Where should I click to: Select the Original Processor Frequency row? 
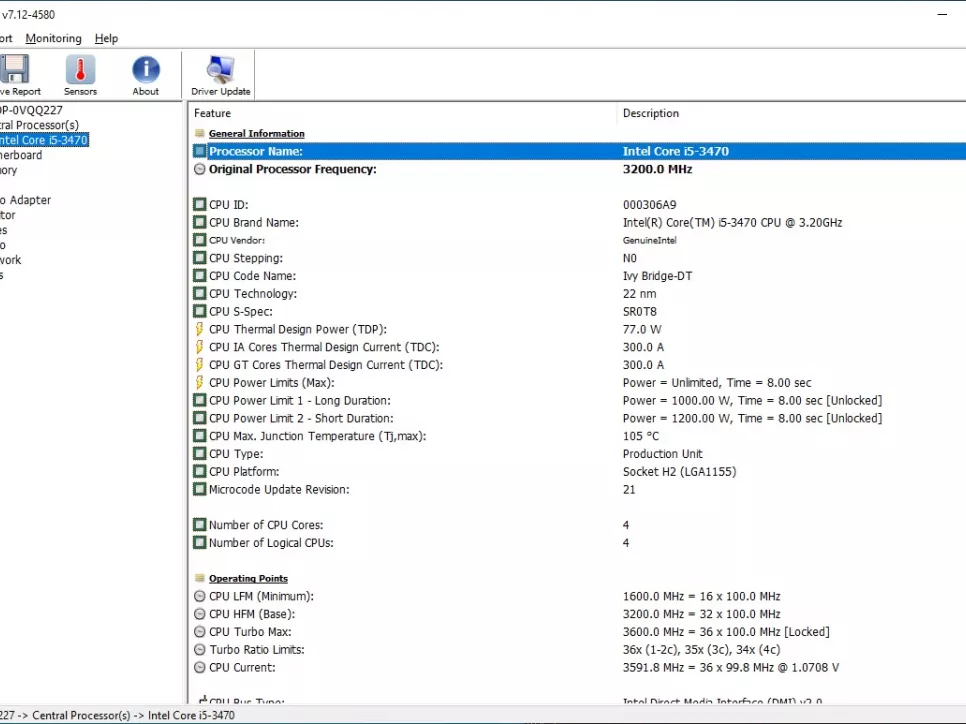580,169
